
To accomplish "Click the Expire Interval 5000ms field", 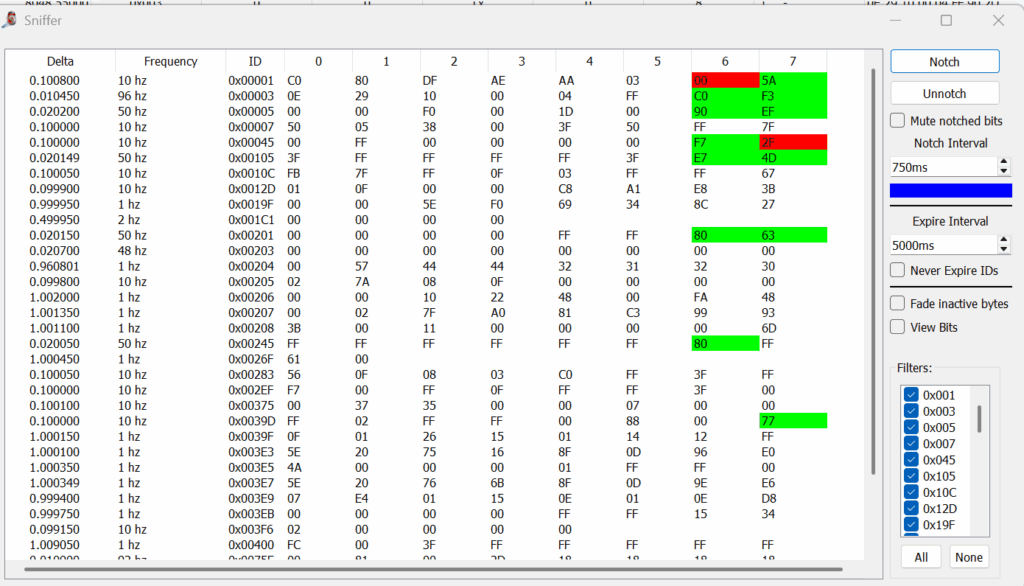I will 940,245.
